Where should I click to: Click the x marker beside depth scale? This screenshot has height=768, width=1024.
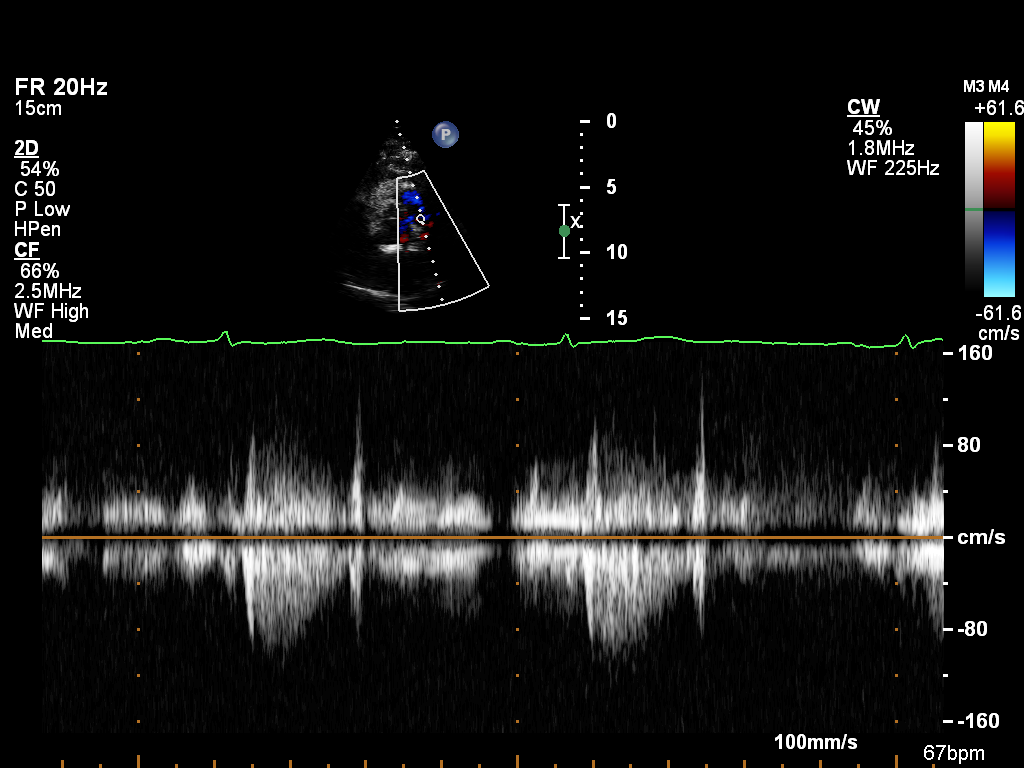tap(576, 221)
